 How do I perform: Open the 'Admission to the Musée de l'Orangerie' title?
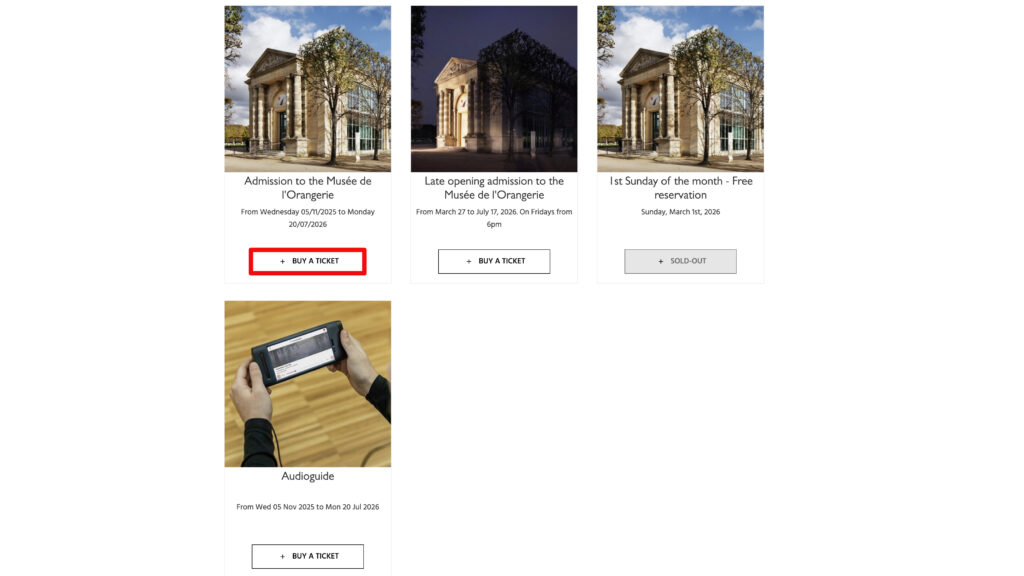(x=308, y=188)
